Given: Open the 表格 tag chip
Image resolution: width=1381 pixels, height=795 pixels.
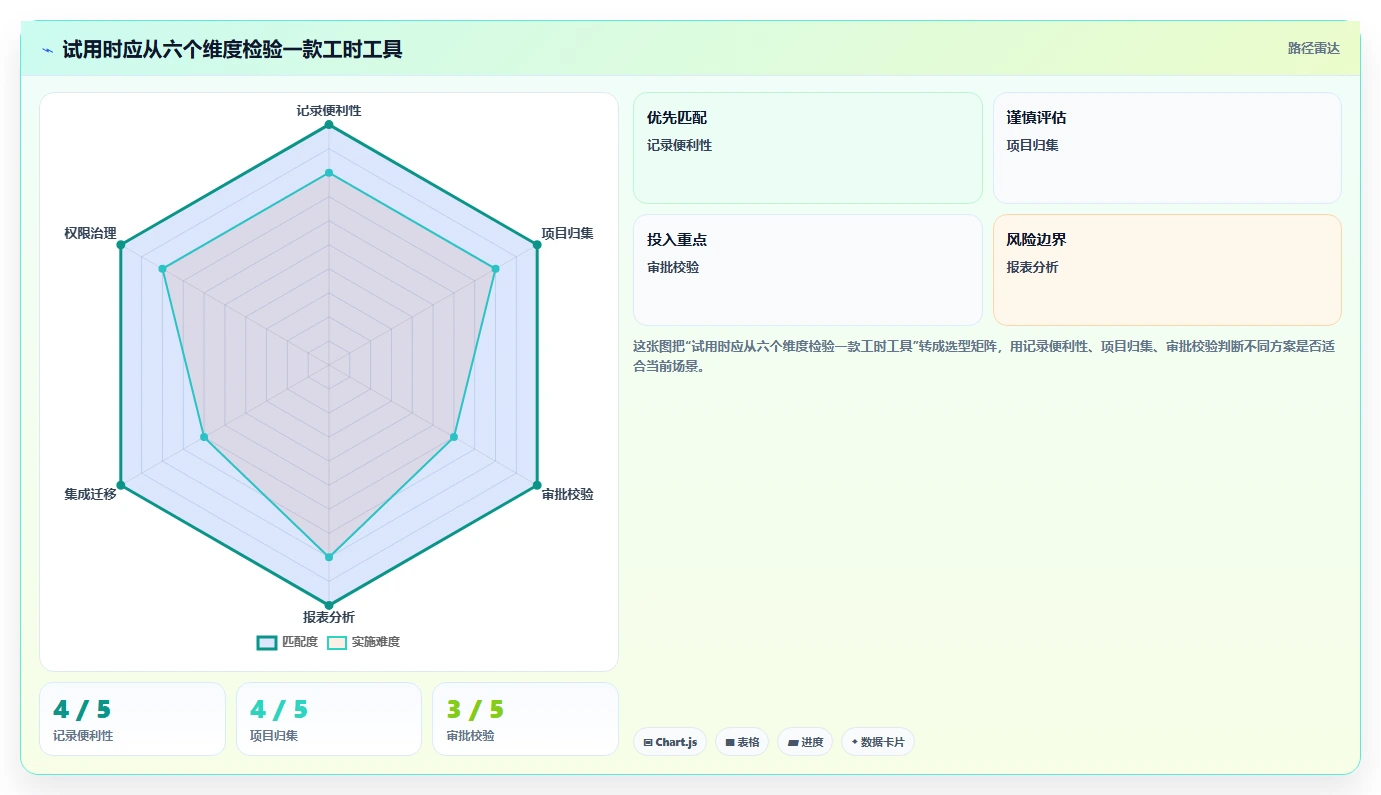Looking at the screenshot, I should (x=742, y=742).
